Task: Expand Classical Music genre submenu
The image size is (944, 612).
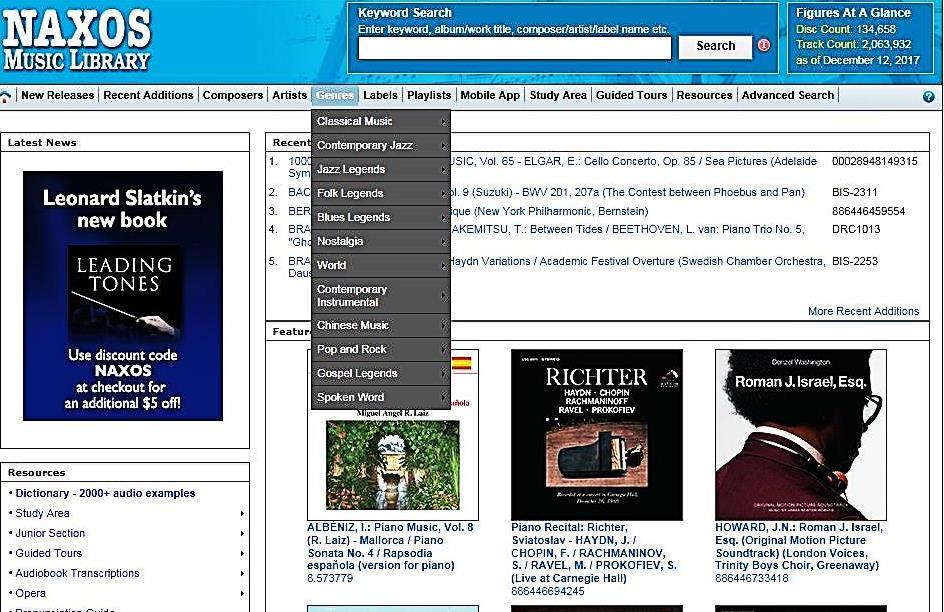Action: pos(380,122)
